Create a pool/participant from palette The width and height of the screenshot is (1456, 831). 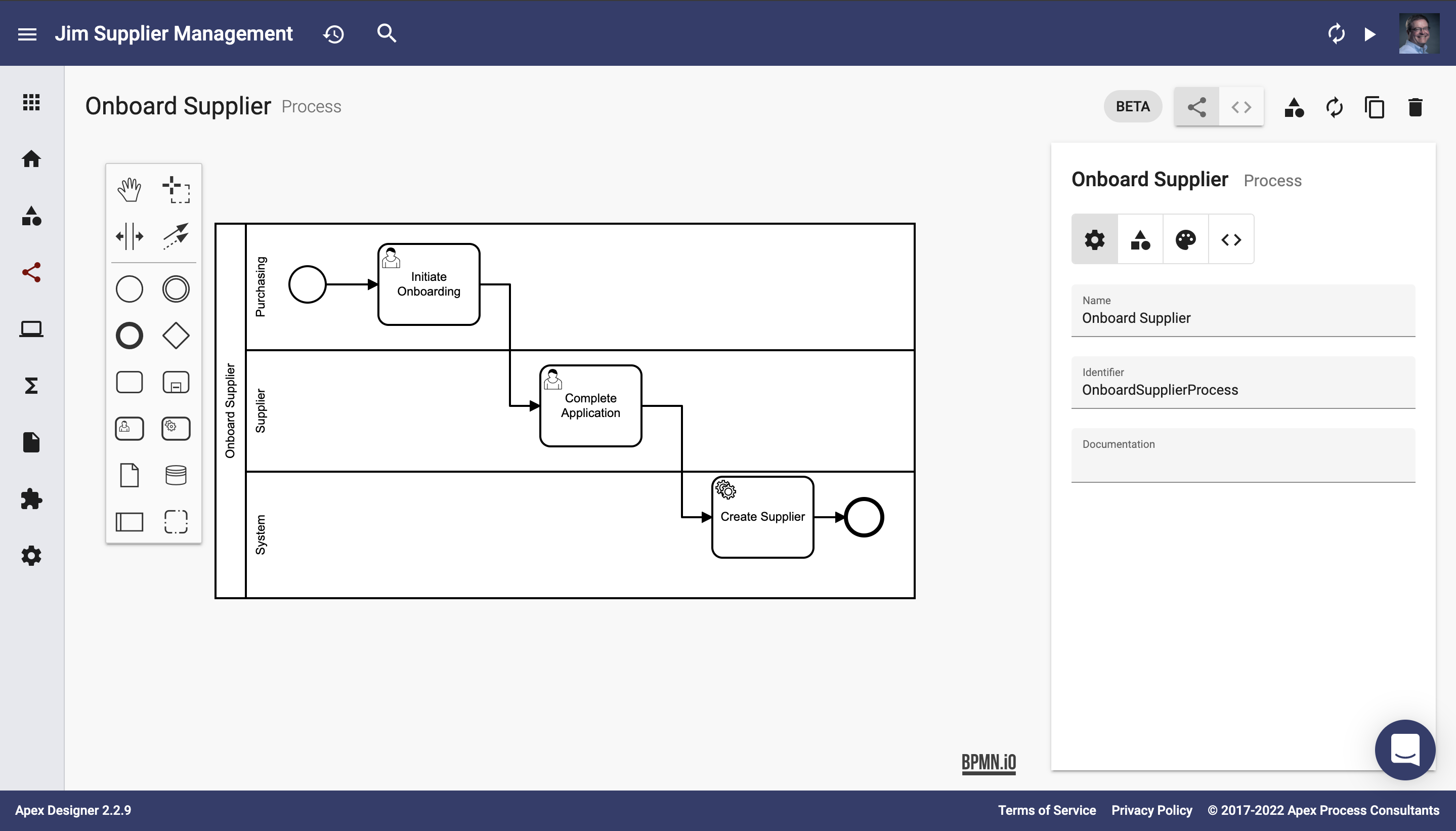click(x=130, y=522)
